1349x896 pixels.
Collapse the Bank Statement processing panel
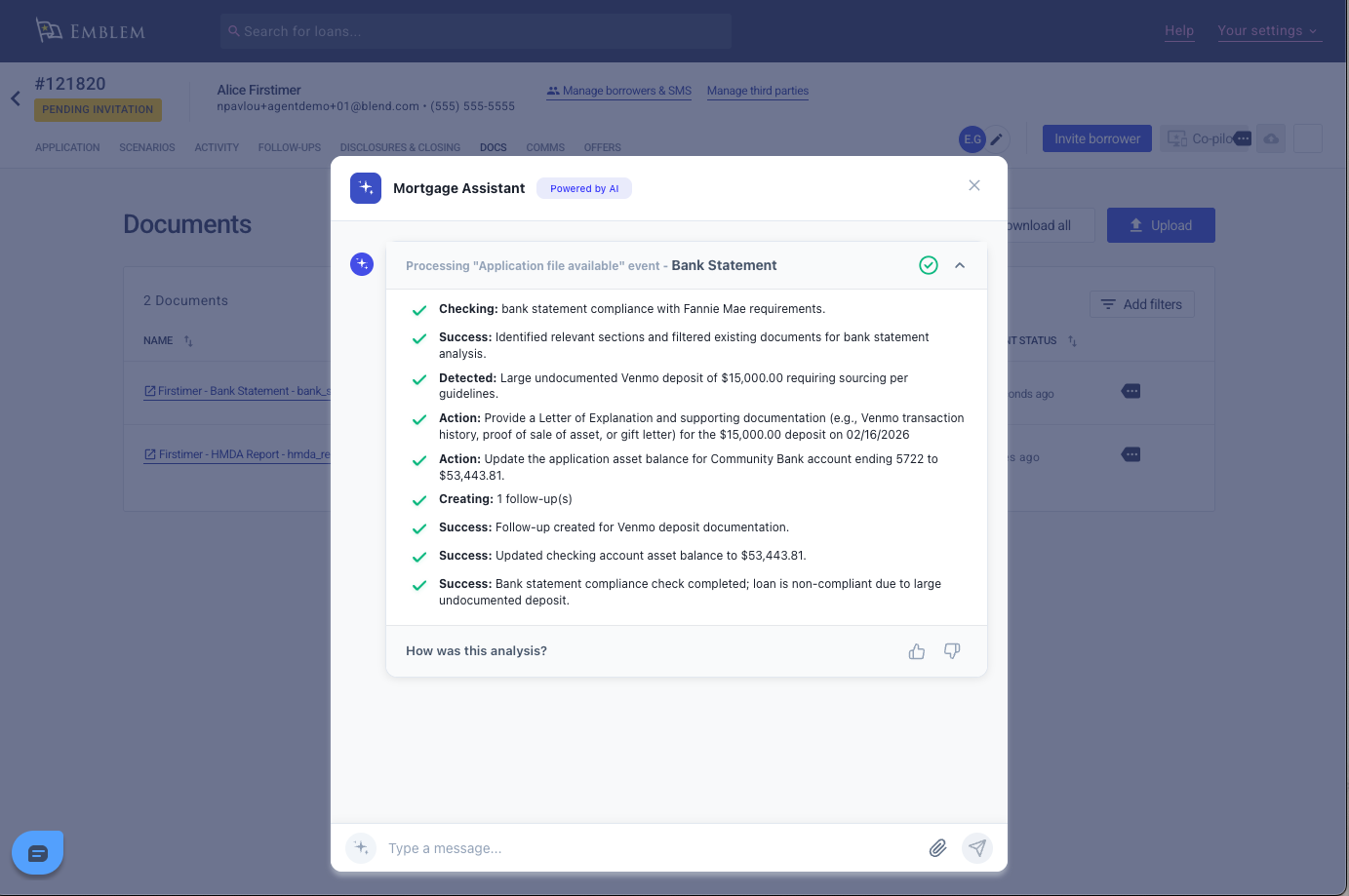point(960,265)
